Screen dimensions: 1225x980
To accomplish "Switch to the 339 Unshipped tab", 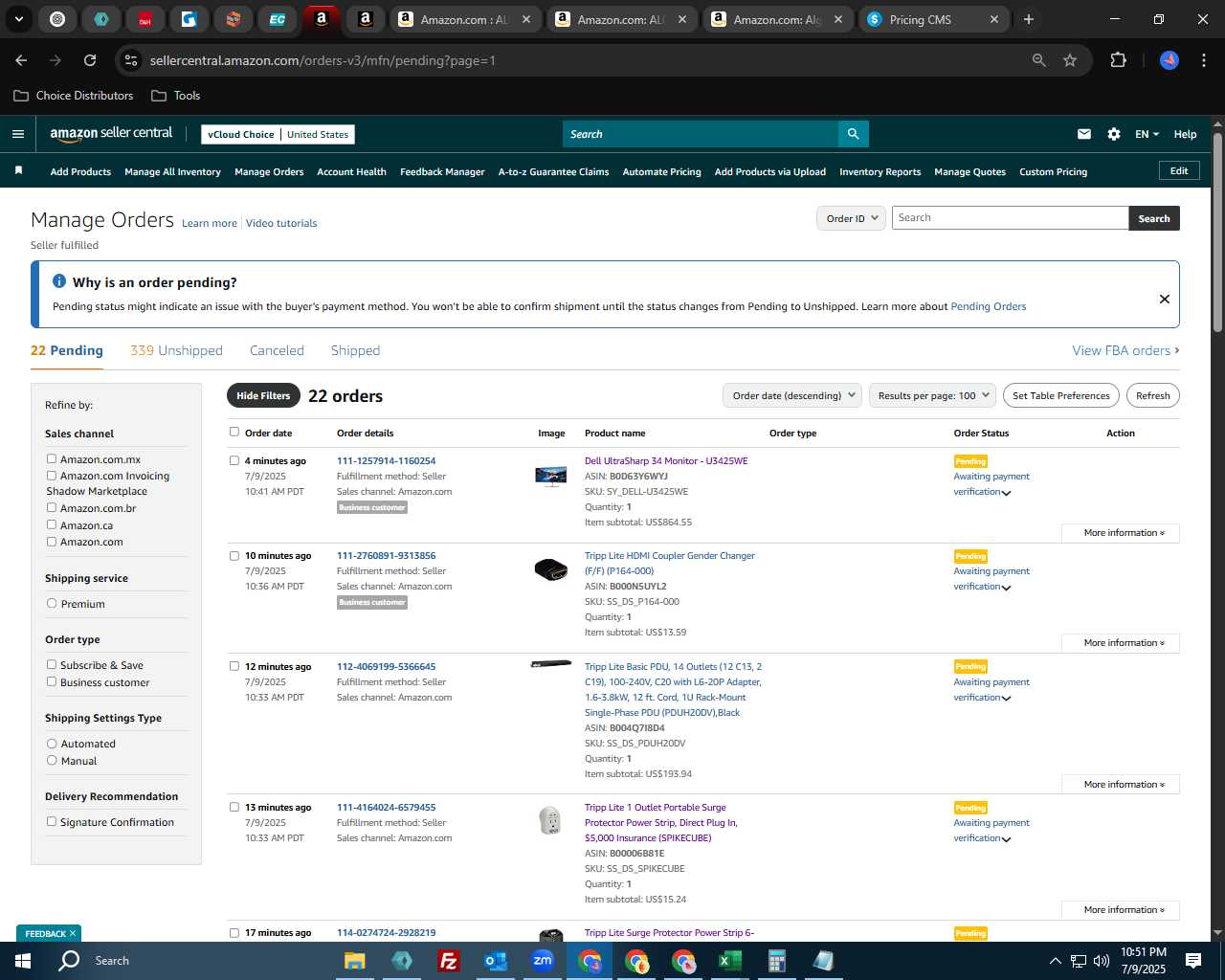I will click(x=176, y=350).
